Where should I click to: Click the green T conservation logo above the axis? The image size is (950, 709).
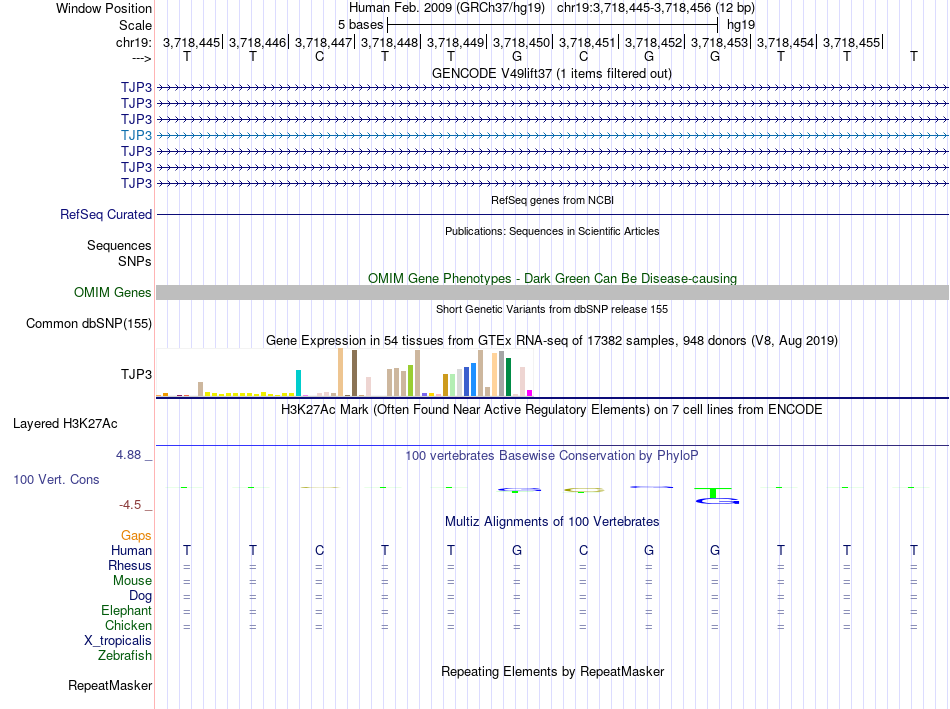point(713,492)
